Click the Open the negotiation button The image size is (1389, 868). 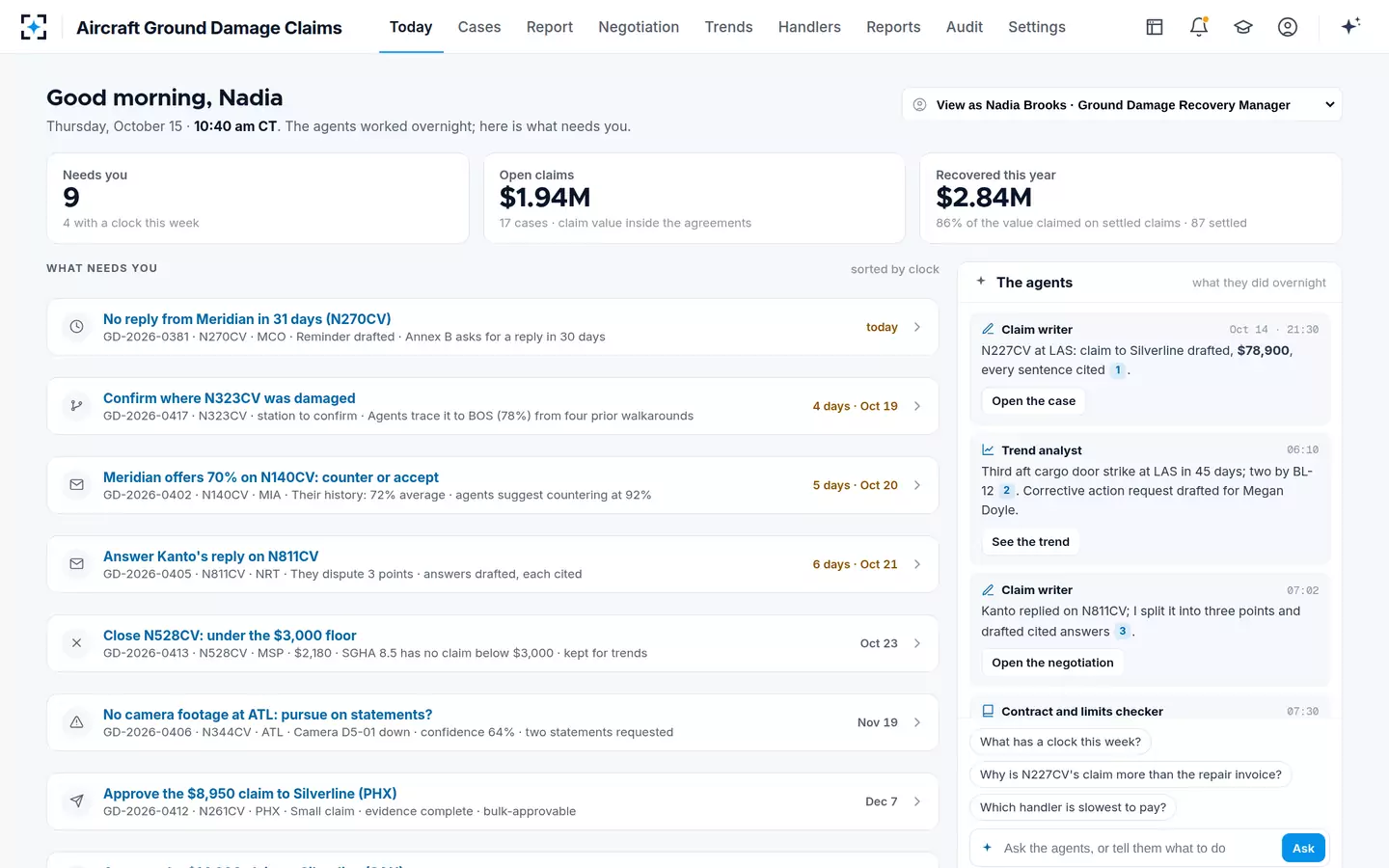pyautogui.click(x=1052, y=663)
